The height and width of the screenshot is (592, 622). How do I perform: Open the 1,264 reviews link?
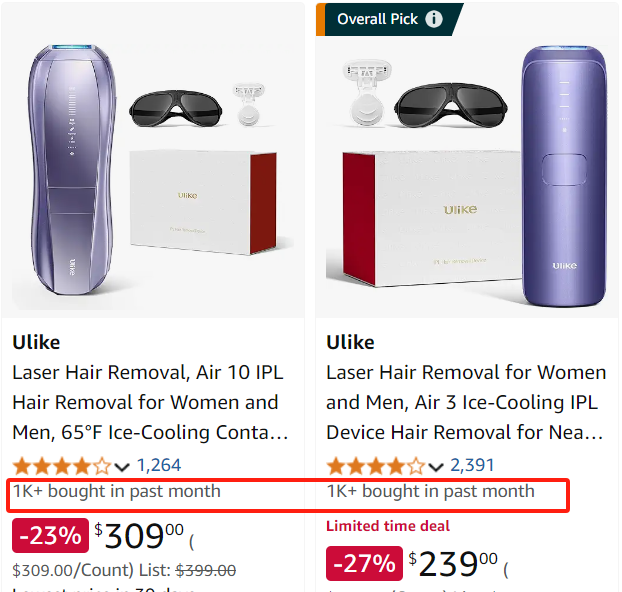(x=159, y=465)
